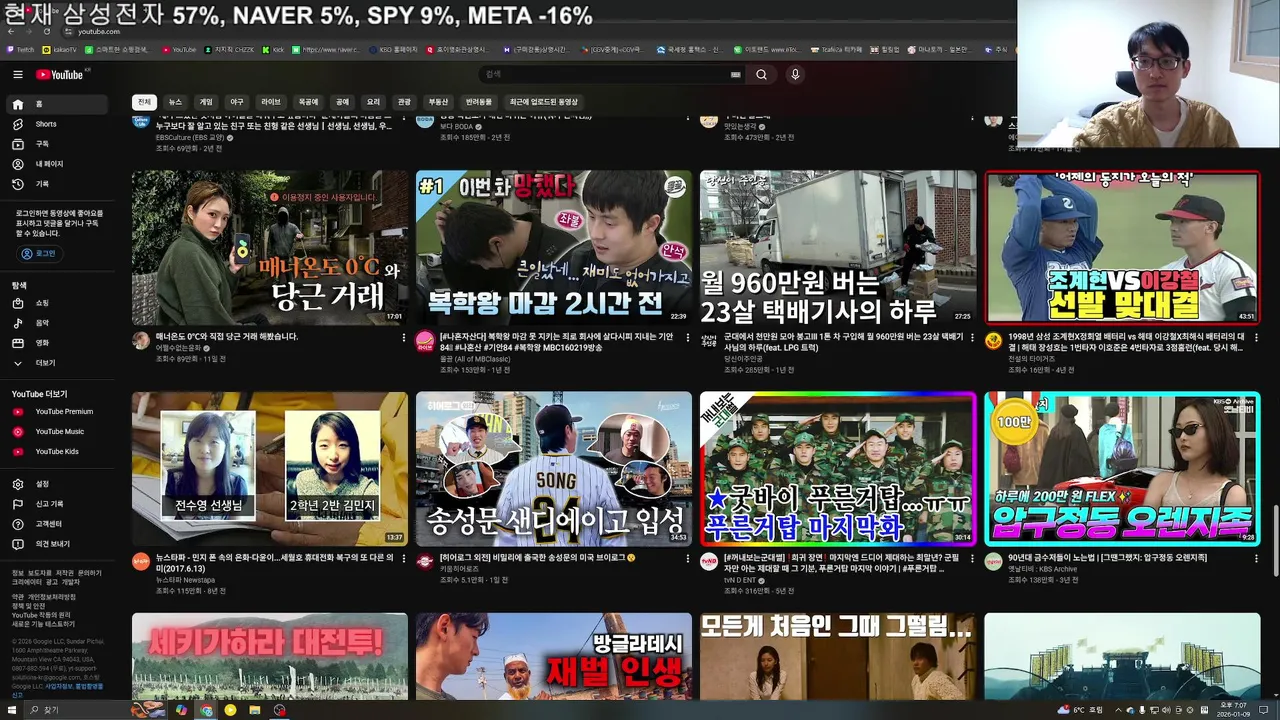
Task: Open the 23살 택배기사의 하루 video thumbnail
Action: pos(838,247)
